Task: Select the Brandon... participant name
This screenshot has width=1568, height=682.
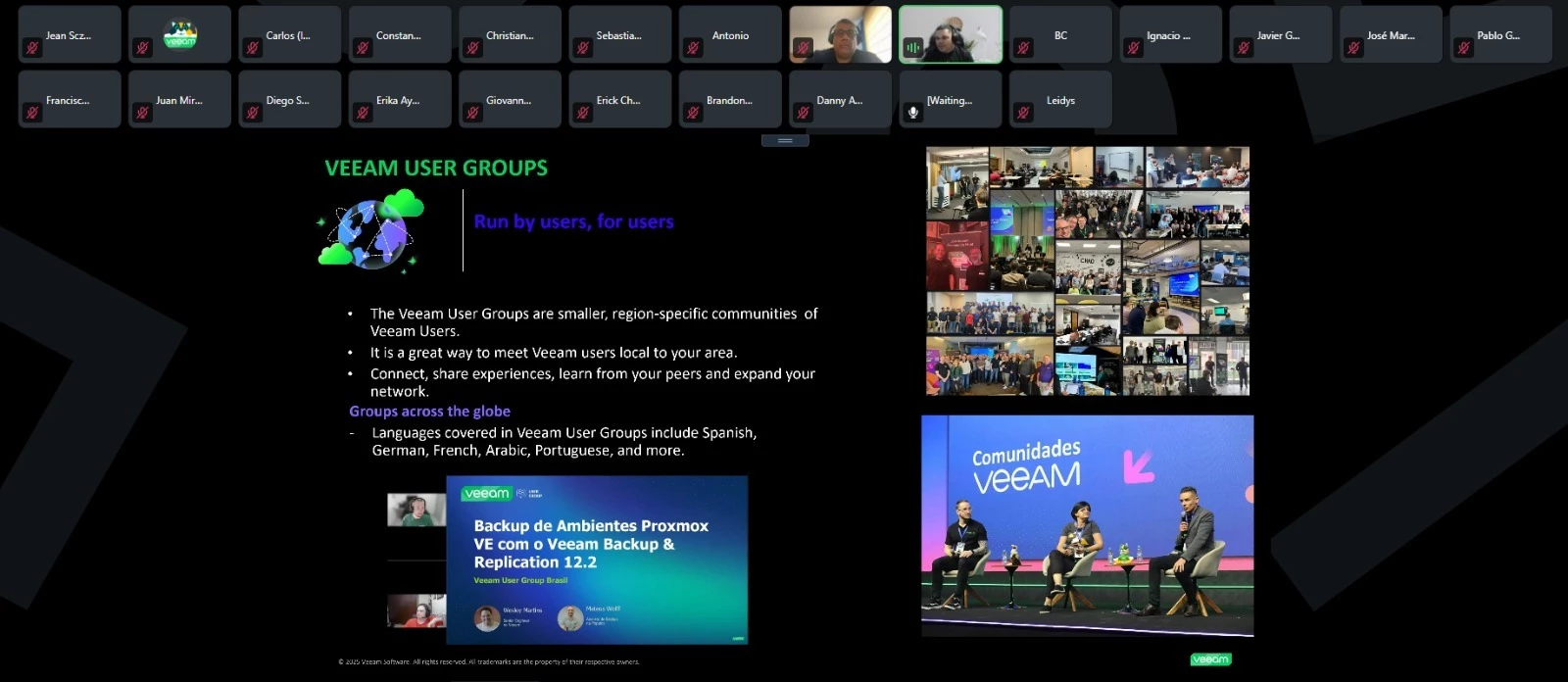Action: pos(729,100)
